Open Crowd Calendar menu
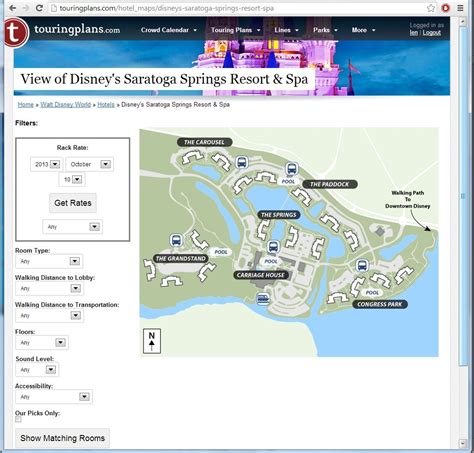The width and height of the screenshot is (474, 453). (x=169, y=30)
